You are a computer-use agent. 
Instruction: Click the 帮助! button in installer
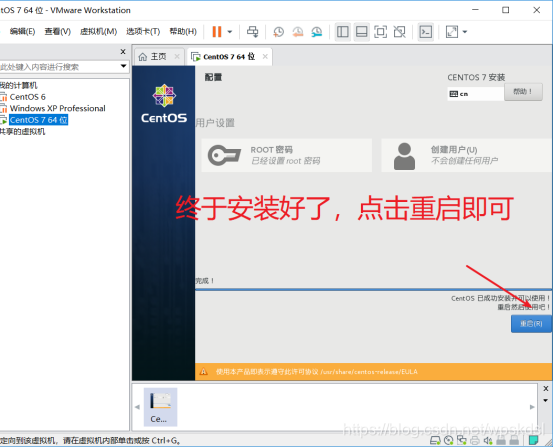[x=523, y=92]
